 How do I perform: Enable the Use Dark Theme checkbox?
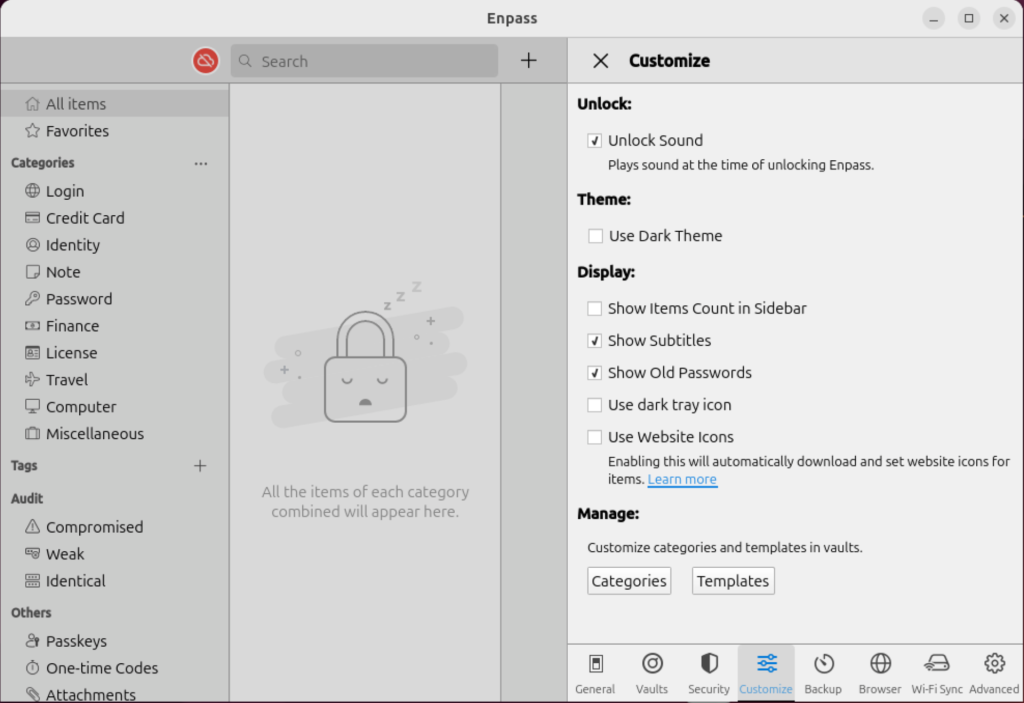[x=595, y=236]
